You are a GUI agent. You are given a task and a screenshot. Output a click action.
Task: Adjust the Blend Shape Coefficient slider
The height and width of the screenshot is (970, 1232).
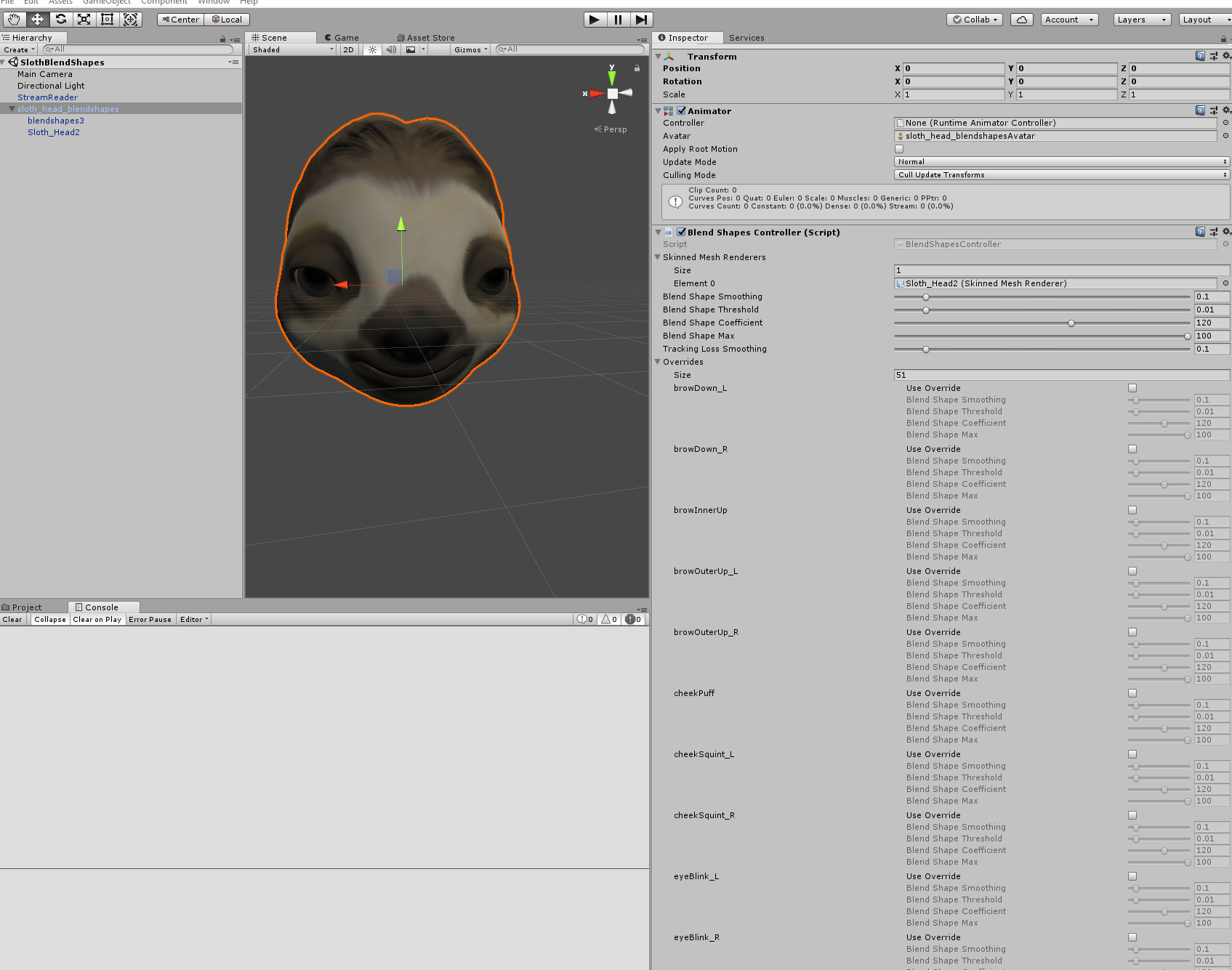[x=1071, y=323]
